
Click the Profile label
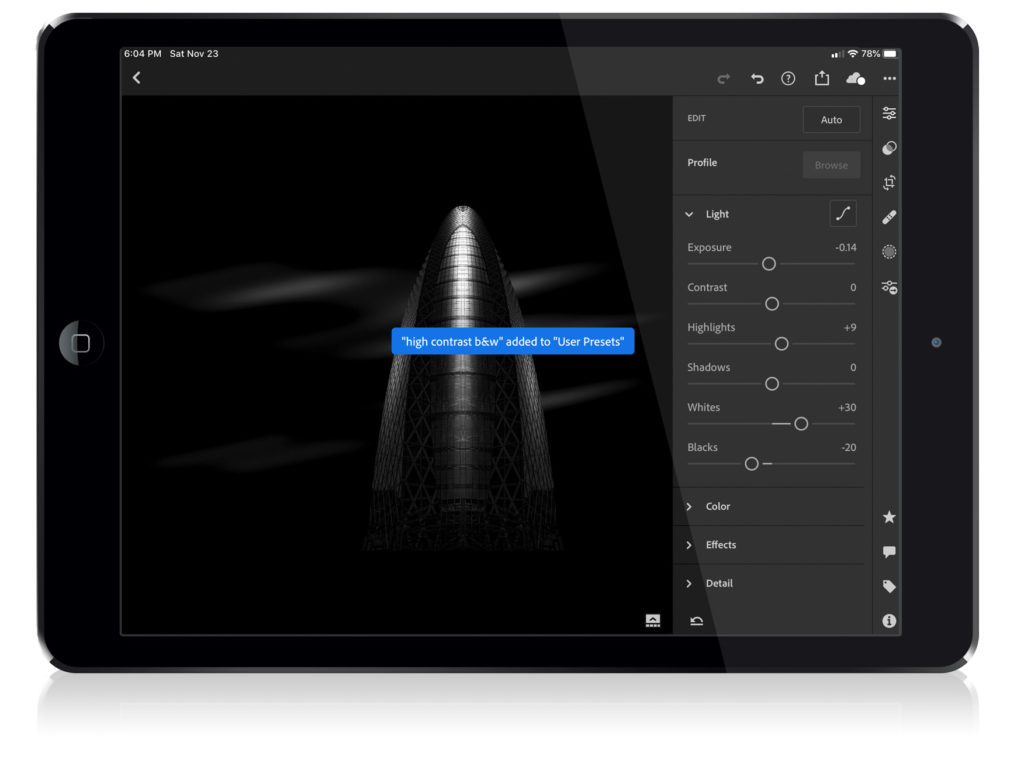pyautogui.click(x=702, y=163)
